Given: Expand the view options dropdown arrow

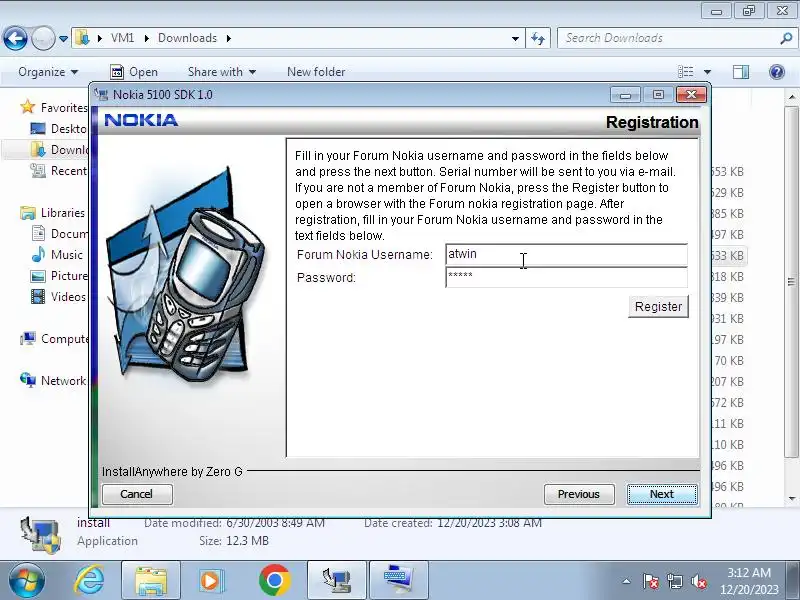Looking at the screenshot, I should click(708, 72).
